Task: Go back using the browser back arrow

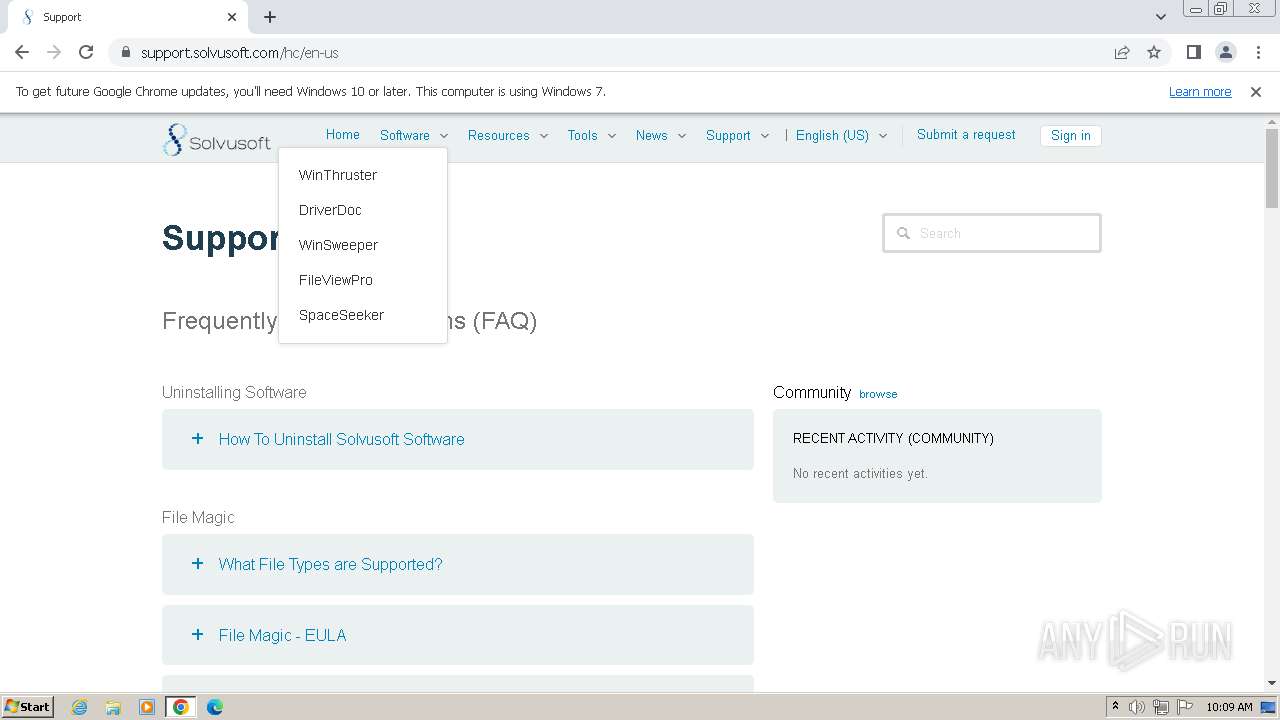Action: pos(22,52)
